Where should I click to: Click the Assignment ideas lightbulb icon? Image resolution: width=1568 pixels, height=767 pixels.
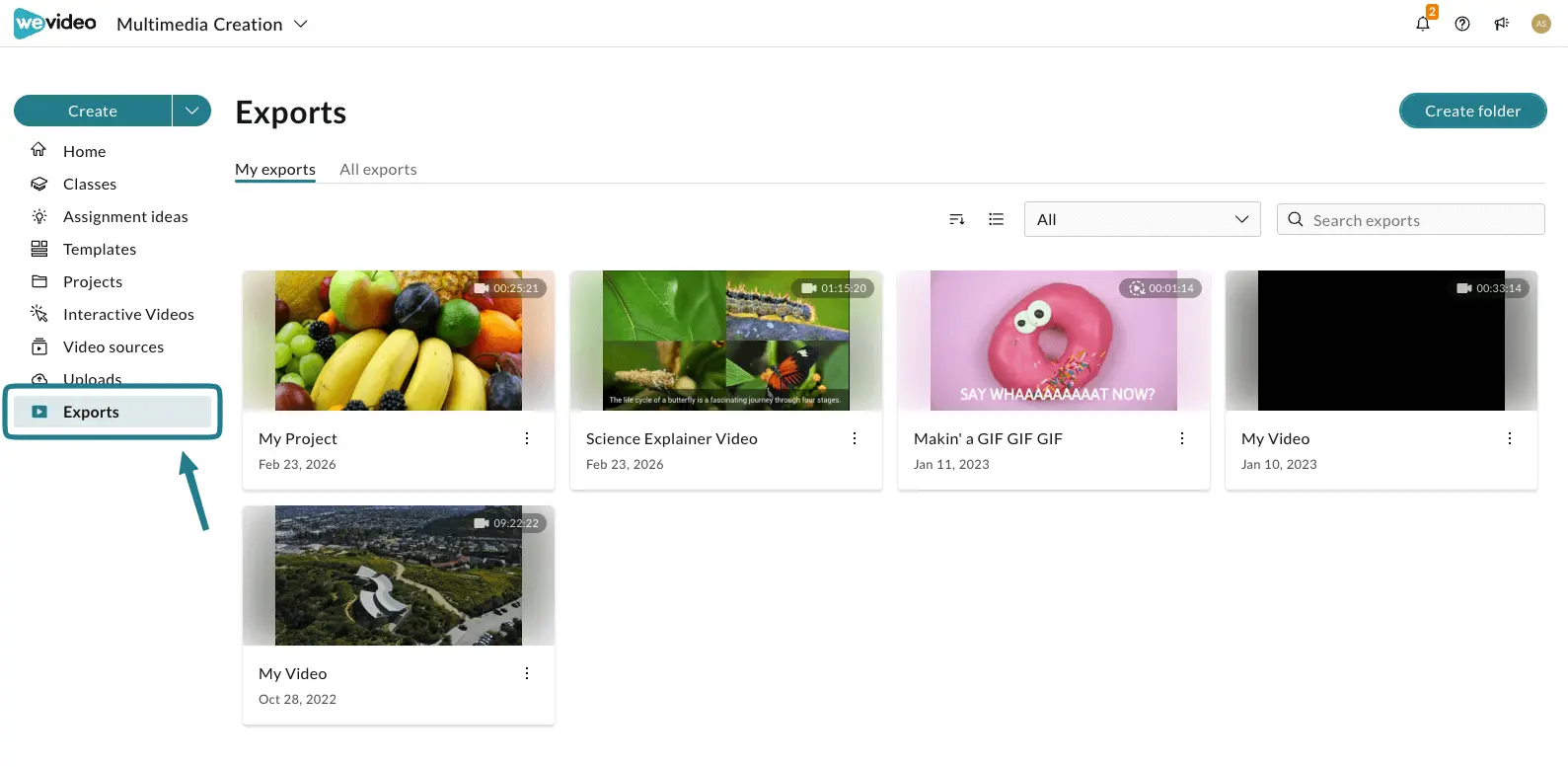39,216
